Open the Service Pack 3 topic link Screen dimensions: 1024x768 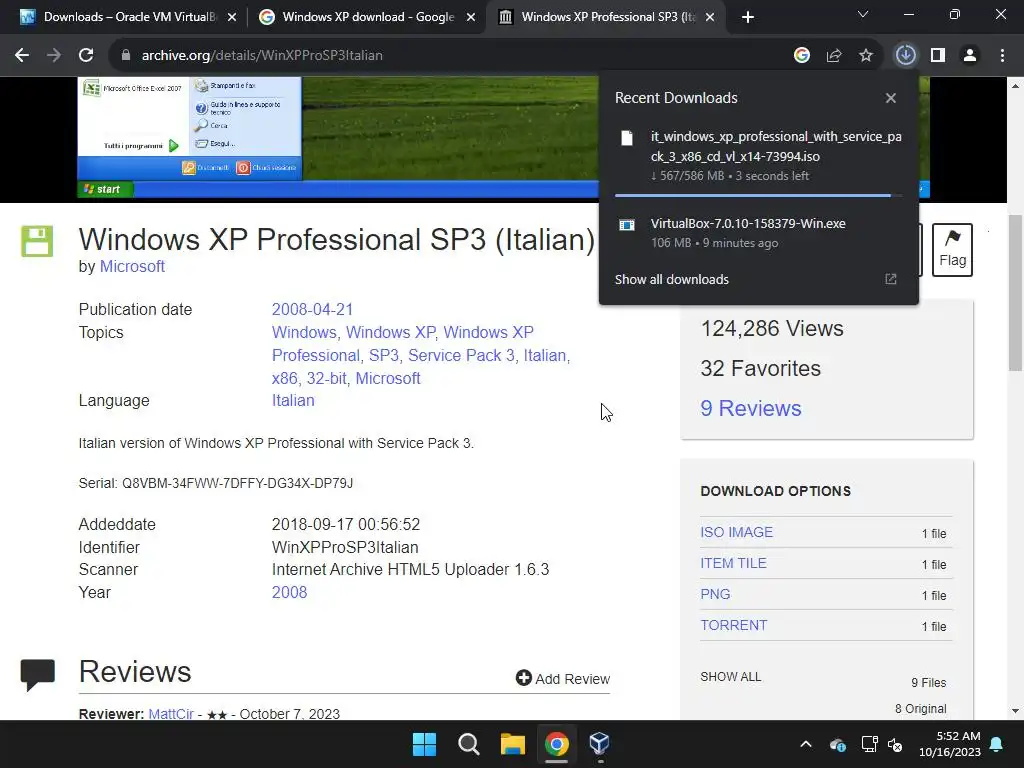point(461,355)
